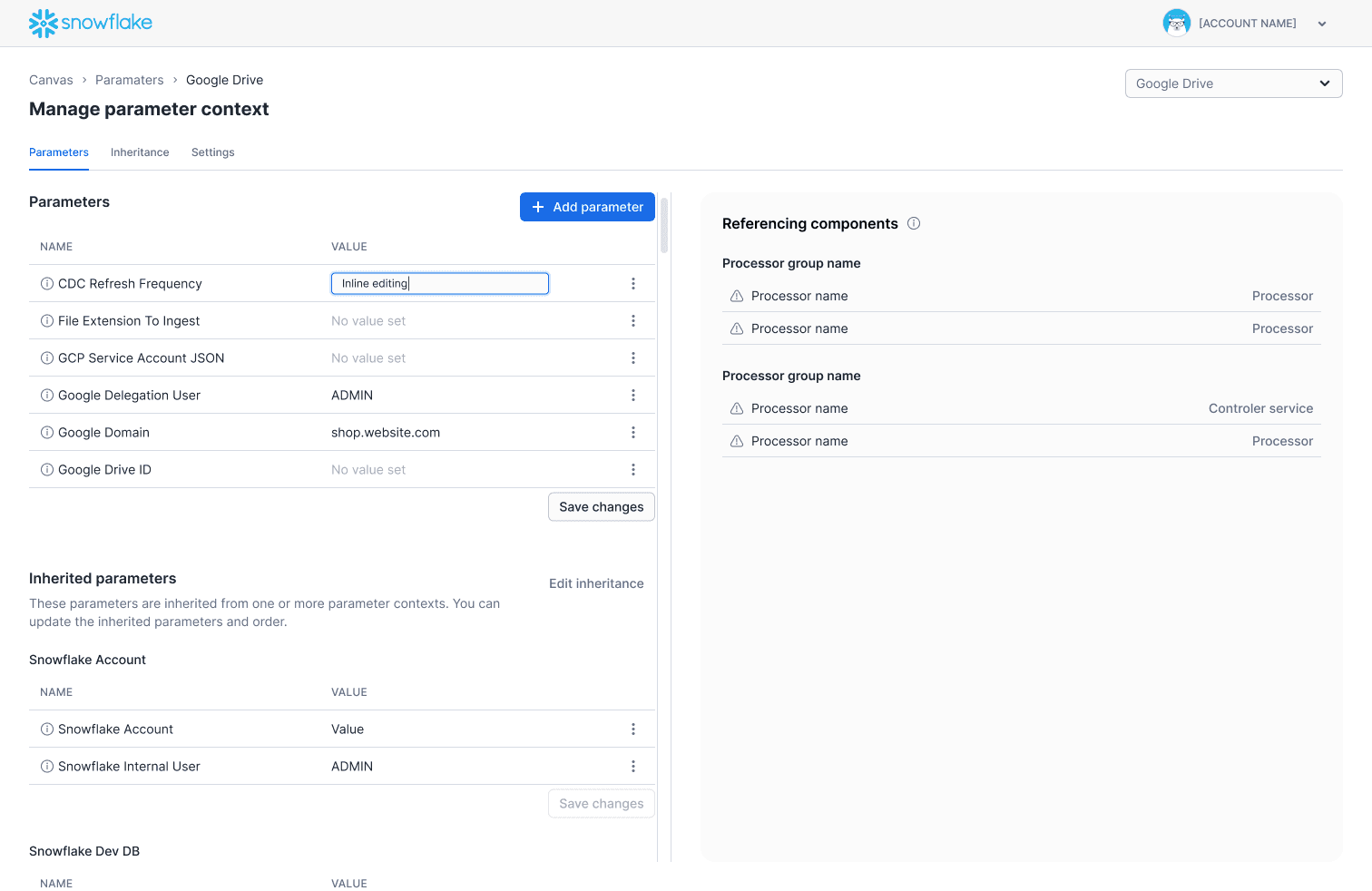Show info for File Extension To Ingest
The image size is (1372, 891).
tap(47, 321)
